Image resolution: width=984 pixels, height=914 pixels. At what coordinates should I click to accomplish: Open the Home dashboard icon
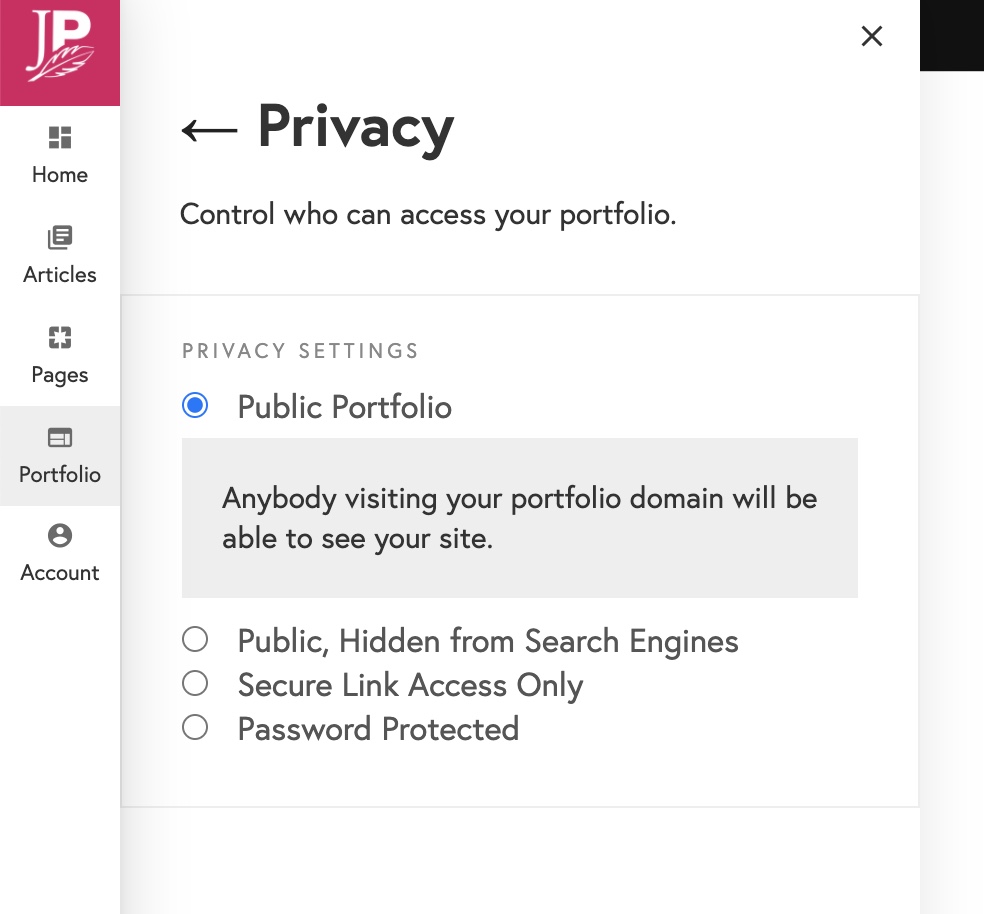pyautogui.click(x=60, y=137)
